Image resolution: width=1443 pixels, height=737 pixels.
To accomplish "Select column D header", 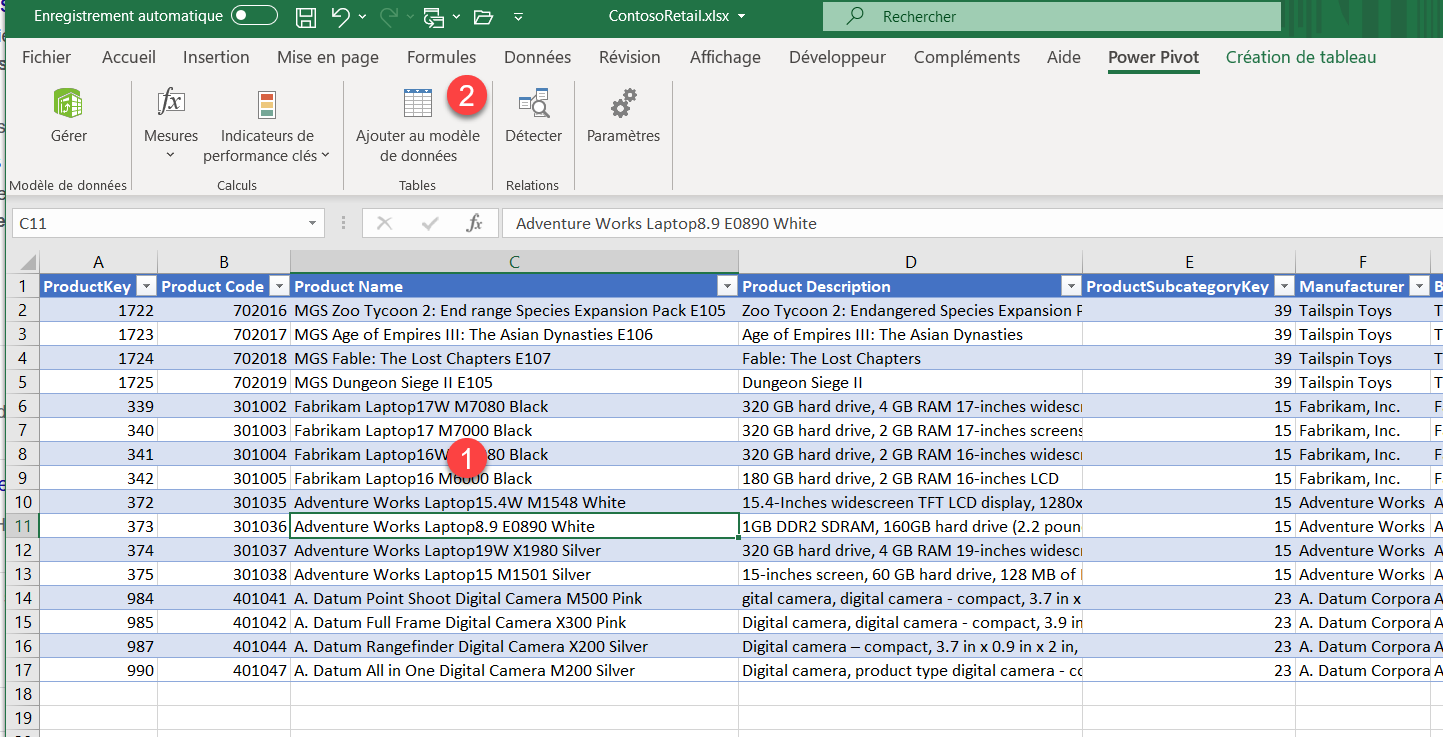I will click(x=910, y=262).
